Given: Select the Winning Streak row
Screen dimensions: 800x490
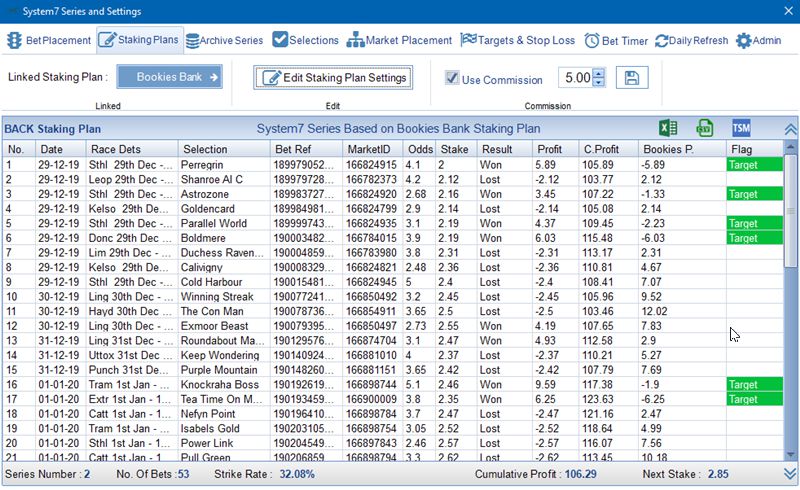Looking at the screenshot, I should point(393,297).
